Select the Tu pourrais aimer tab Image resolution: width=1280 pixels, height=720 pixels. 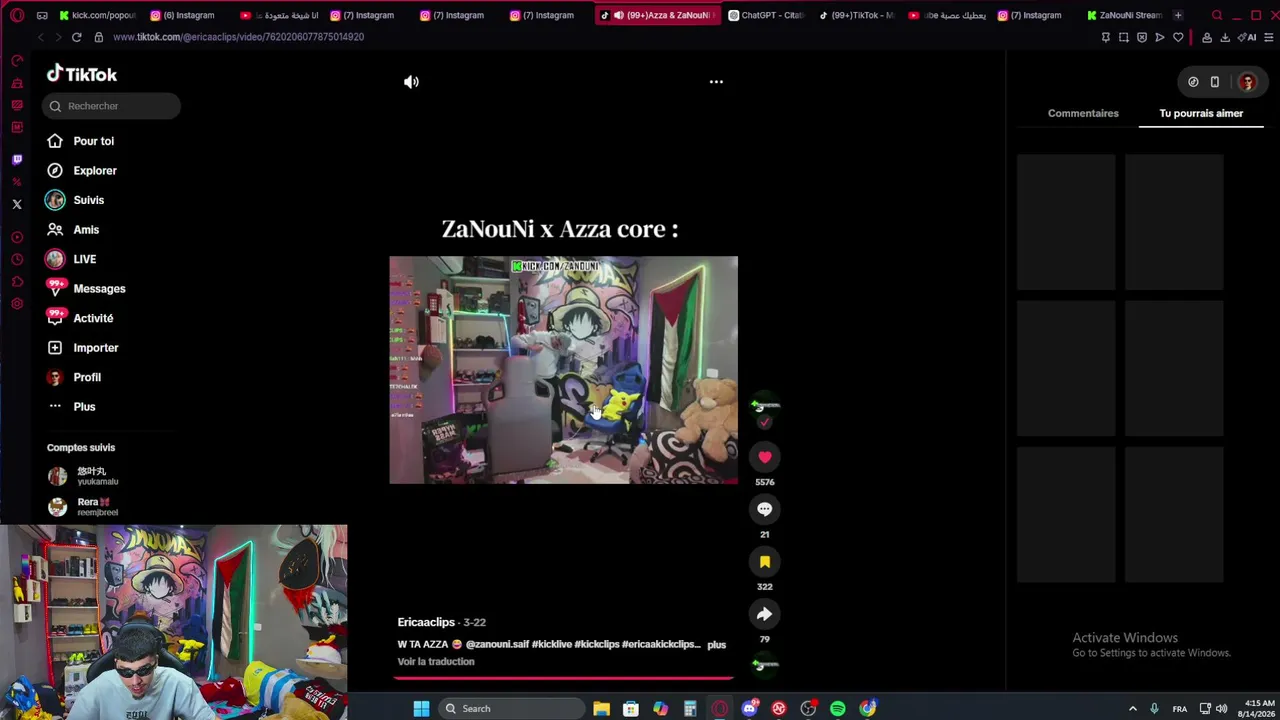click(1201, 113)
